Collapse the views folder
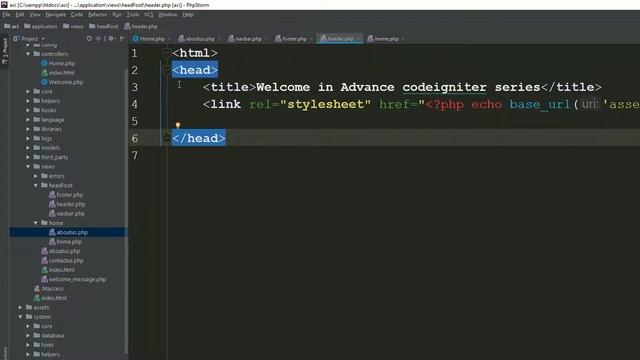The image size is (640, 360). 28,167
